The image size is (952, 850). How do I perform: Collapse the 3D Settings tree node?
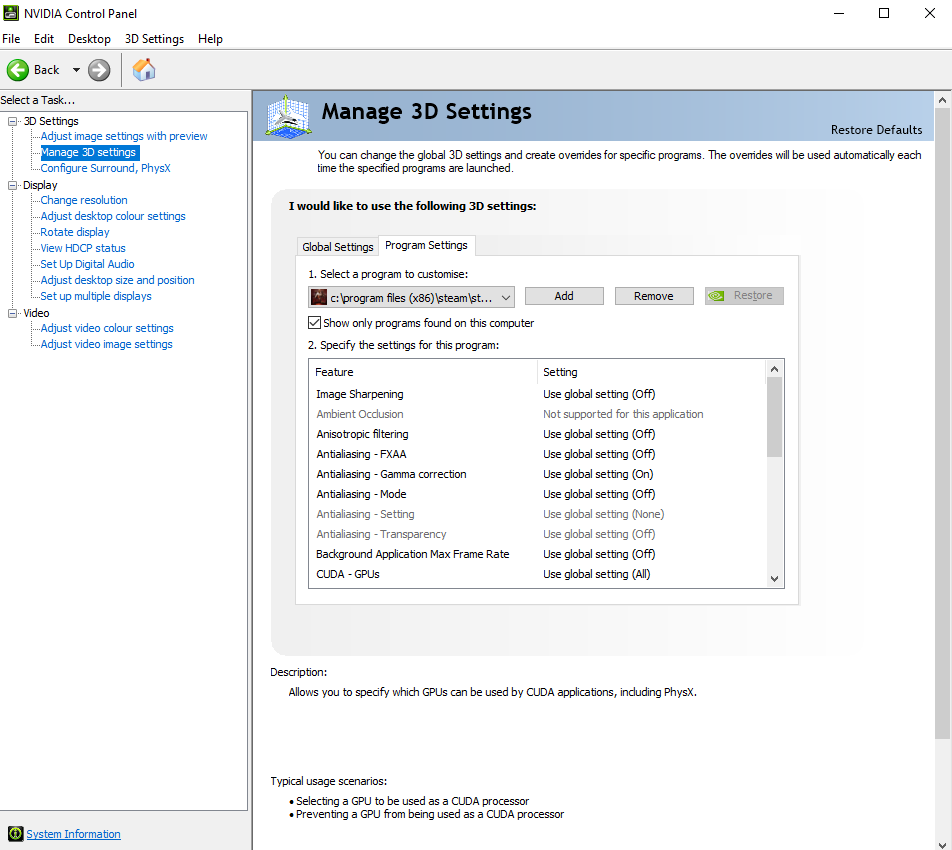coord(12,121)
